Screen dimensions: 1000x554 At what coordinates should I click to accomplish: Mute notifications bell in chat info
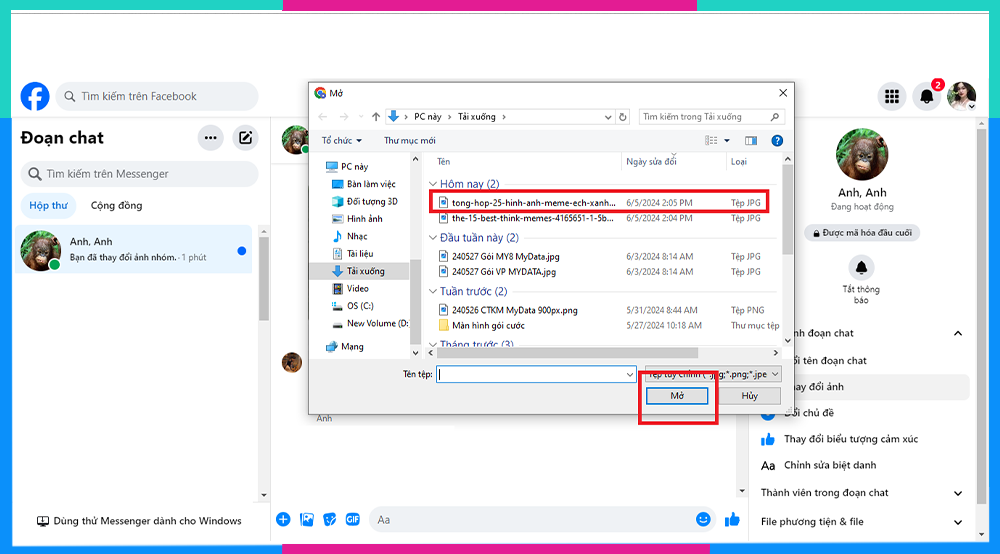tap(861, 268)
